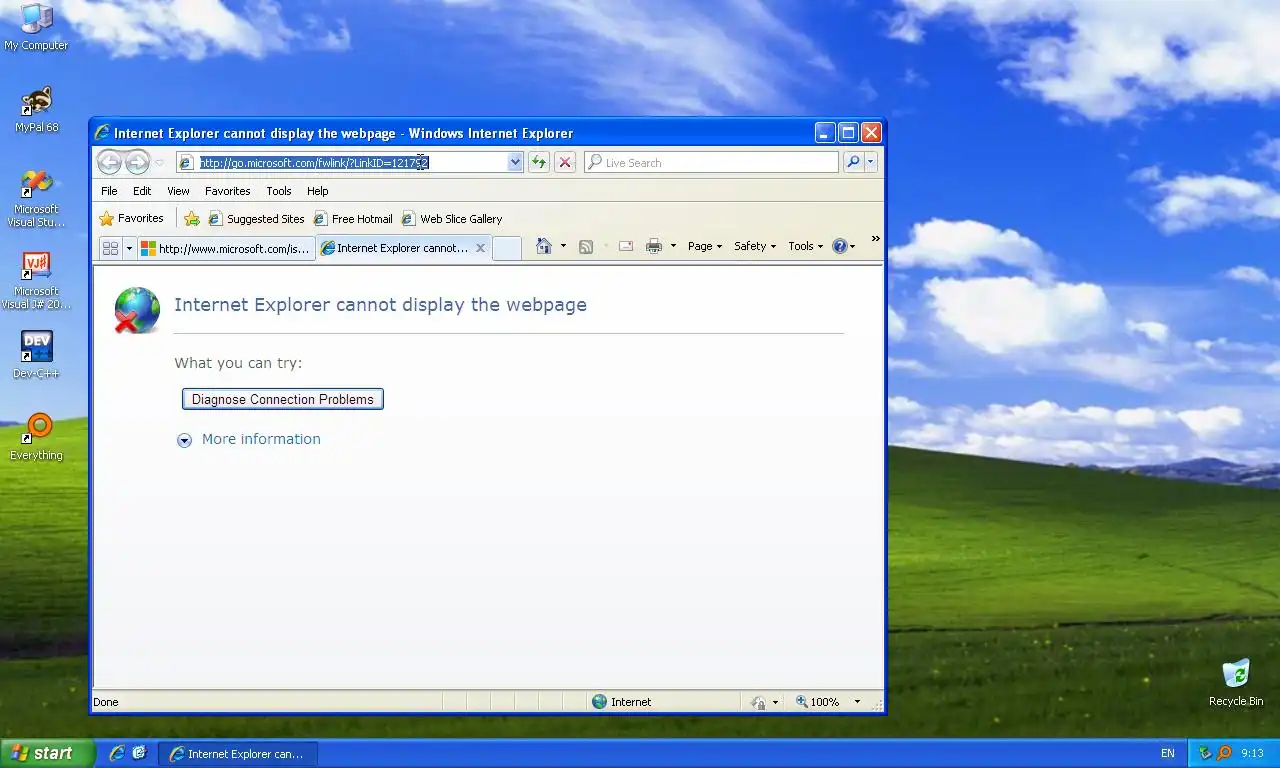Click the Print icon
Image resolution: width=1280 pixels, height=768 pixels.
[654, 246]
